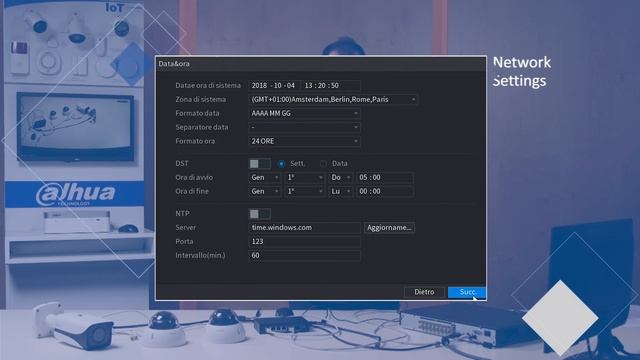Open the Ora di fine week-number dropdown
The height and width of the screenshot is (360, 640).
[304, 191]
